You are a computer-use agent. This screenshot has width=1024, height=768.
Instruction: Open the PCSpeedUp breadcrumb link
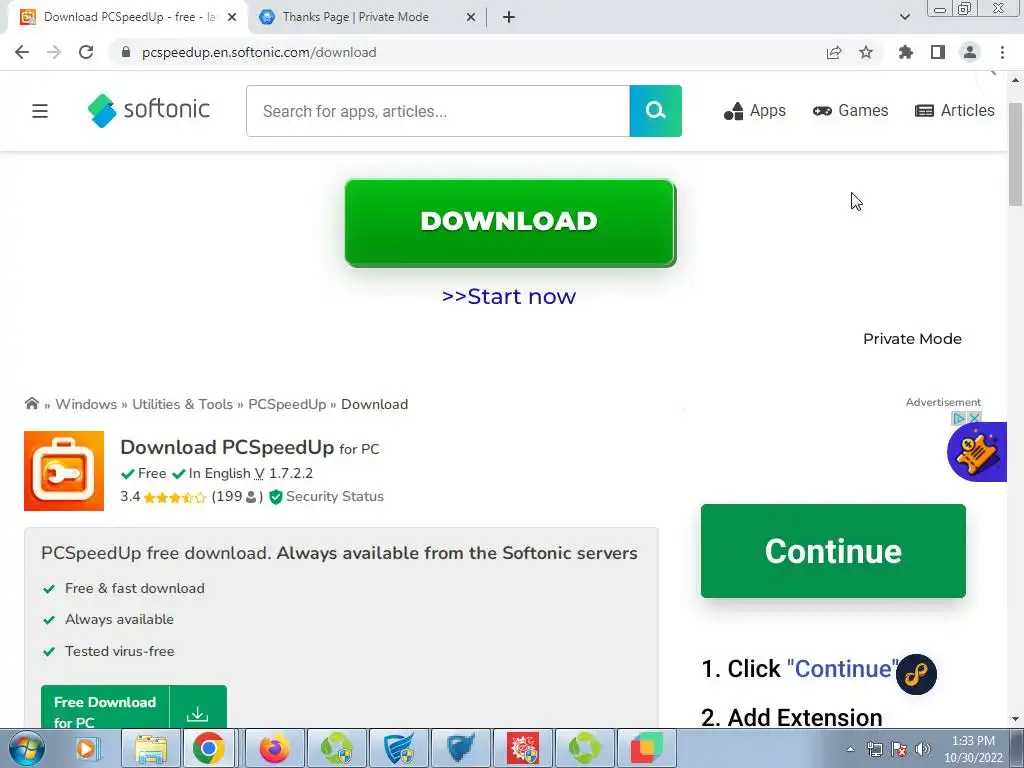point(287,404)
